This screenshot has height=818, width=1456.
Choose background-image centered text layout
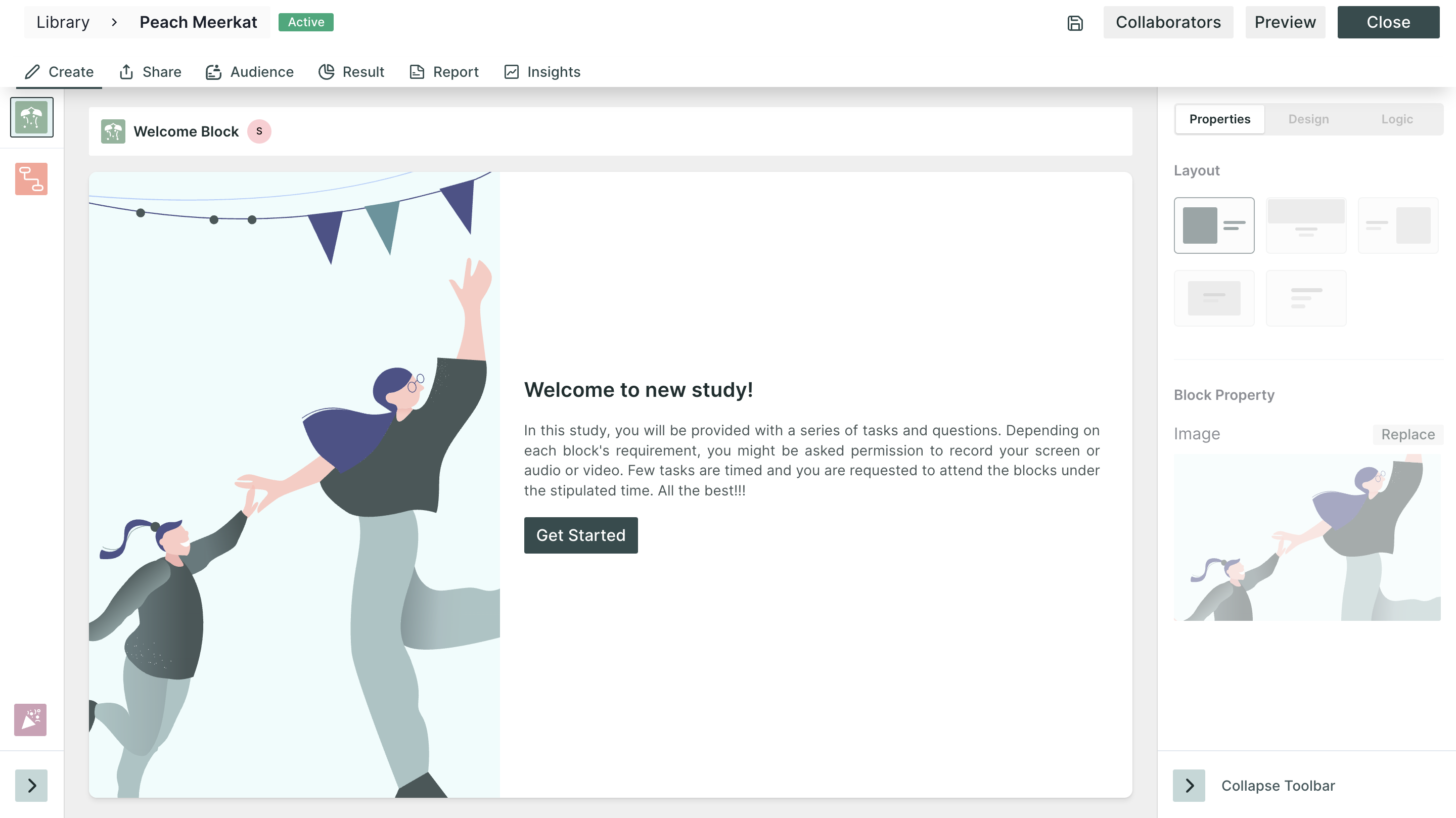pos(1213,298)
